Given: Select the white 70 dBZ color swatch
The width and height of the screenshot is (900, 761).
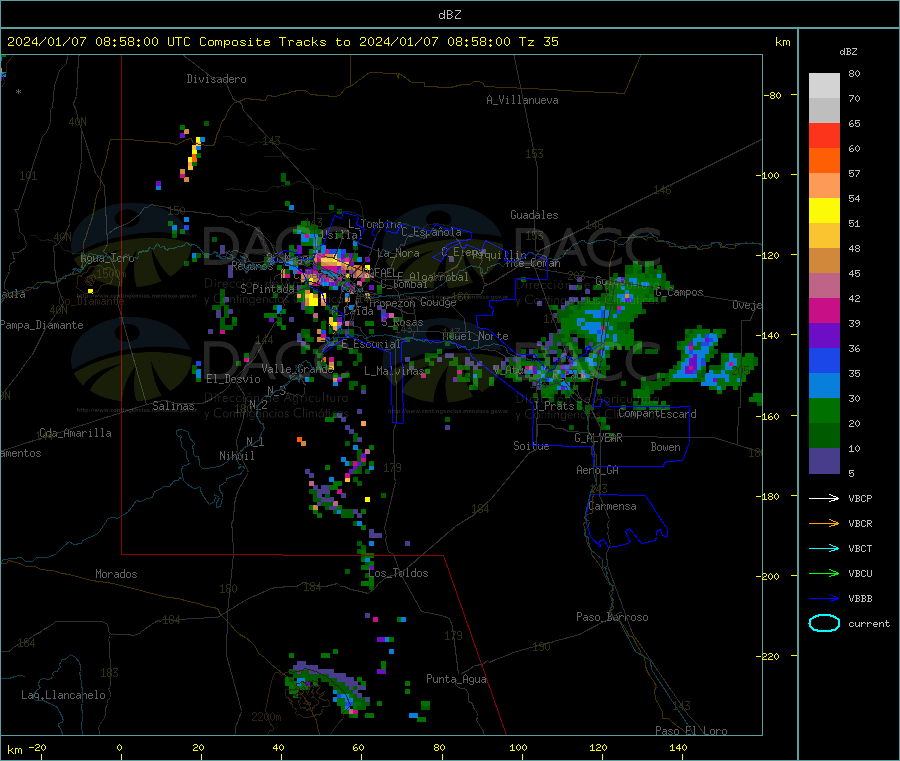Looking at the screenshot, I should click(x=824, y=86).
